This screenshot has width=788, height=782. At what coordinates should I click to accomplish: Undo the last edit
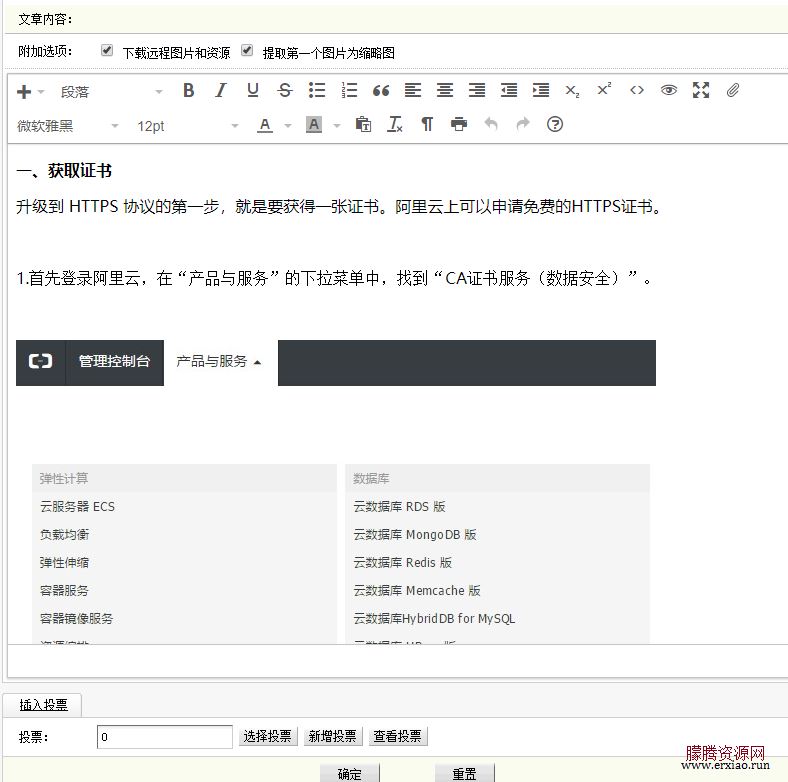[491, 124]
